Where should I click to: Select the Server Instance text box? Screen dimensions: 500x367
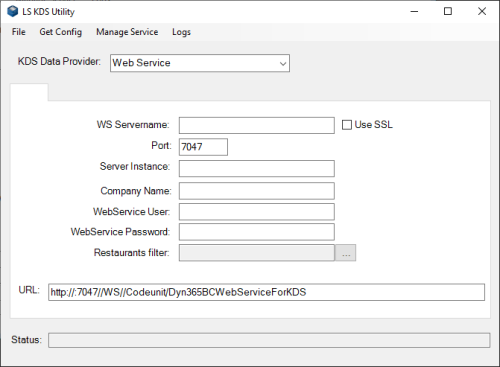(257, 169)
